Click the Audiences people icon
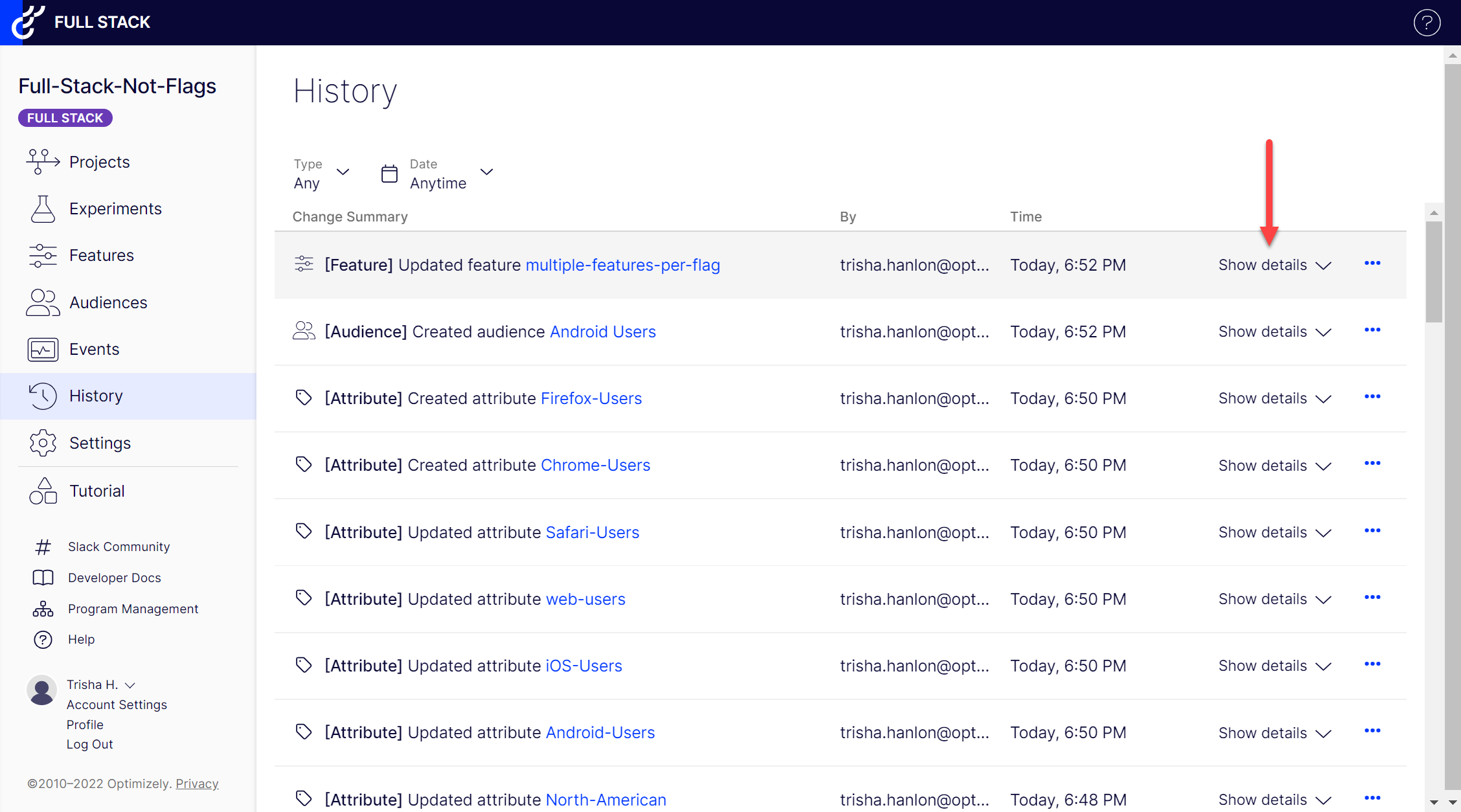 click(x=43, y=302)
